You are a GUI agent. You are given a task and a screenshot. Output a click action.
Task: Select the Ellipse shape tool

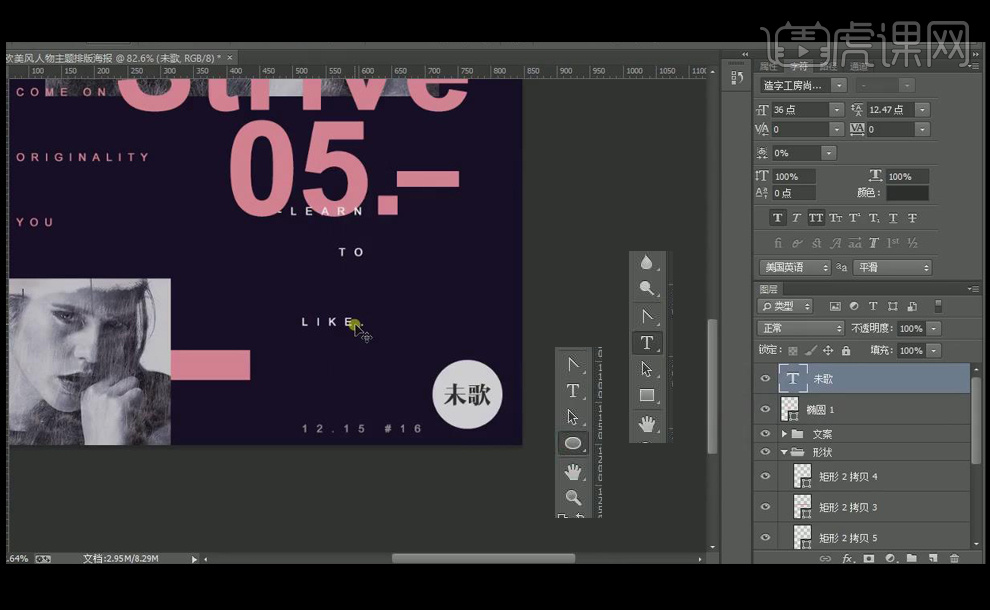point(573,443)
